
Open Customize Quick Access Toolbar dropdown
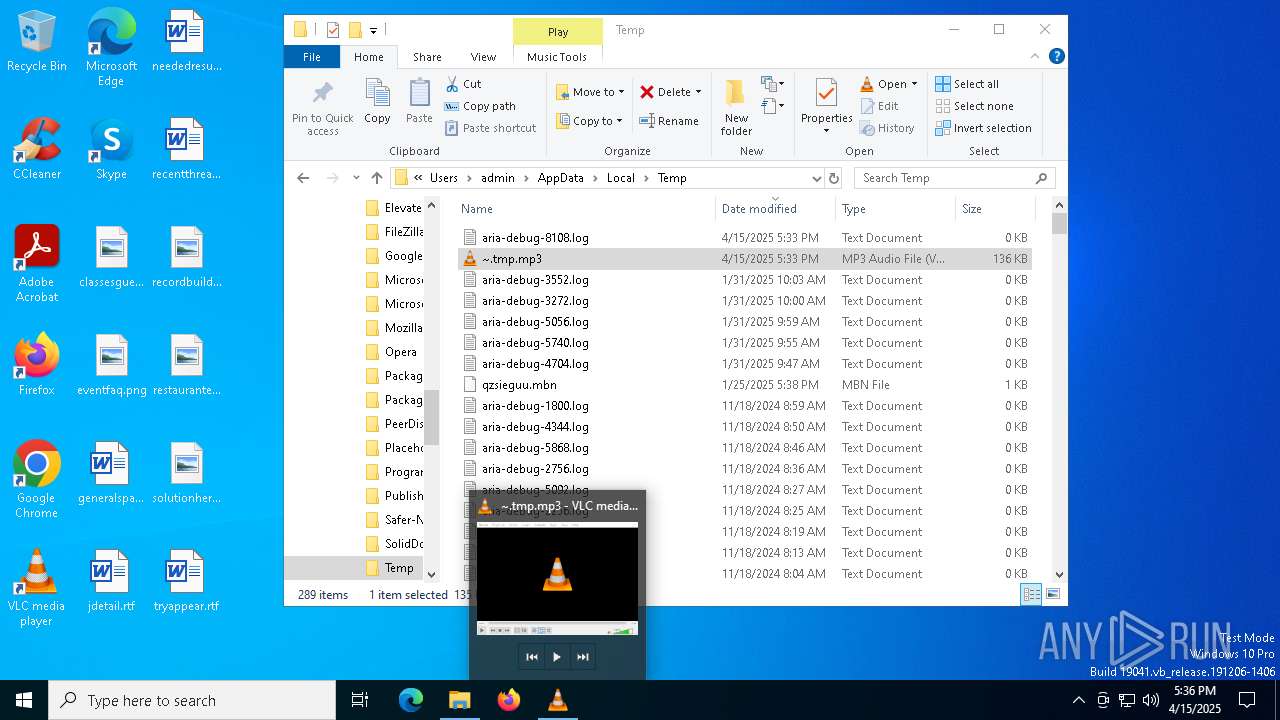click(373, 30)
